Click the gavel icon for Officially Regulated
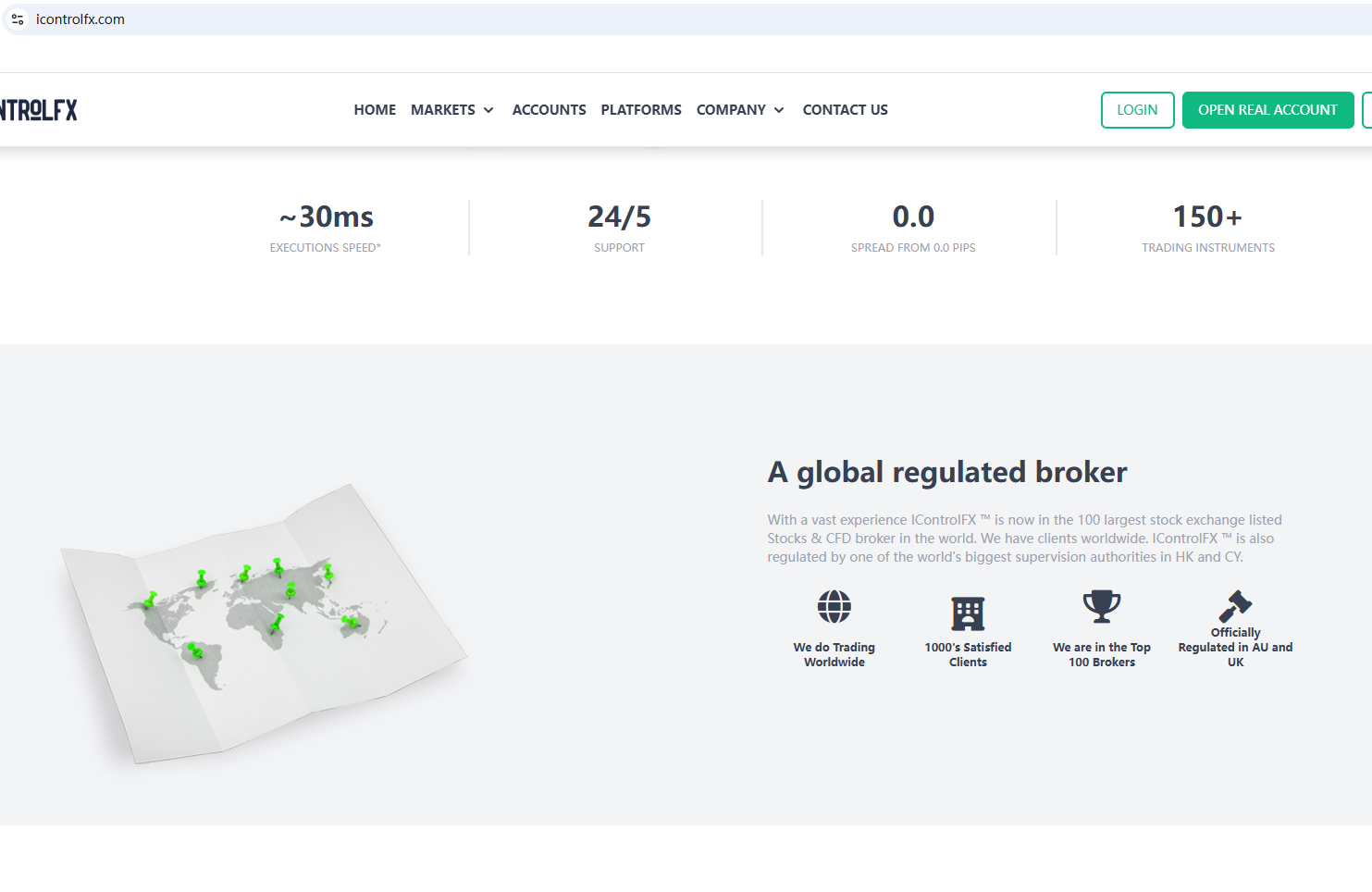The width and height of the screenshot is (1372, 892). pos(1235,606)
